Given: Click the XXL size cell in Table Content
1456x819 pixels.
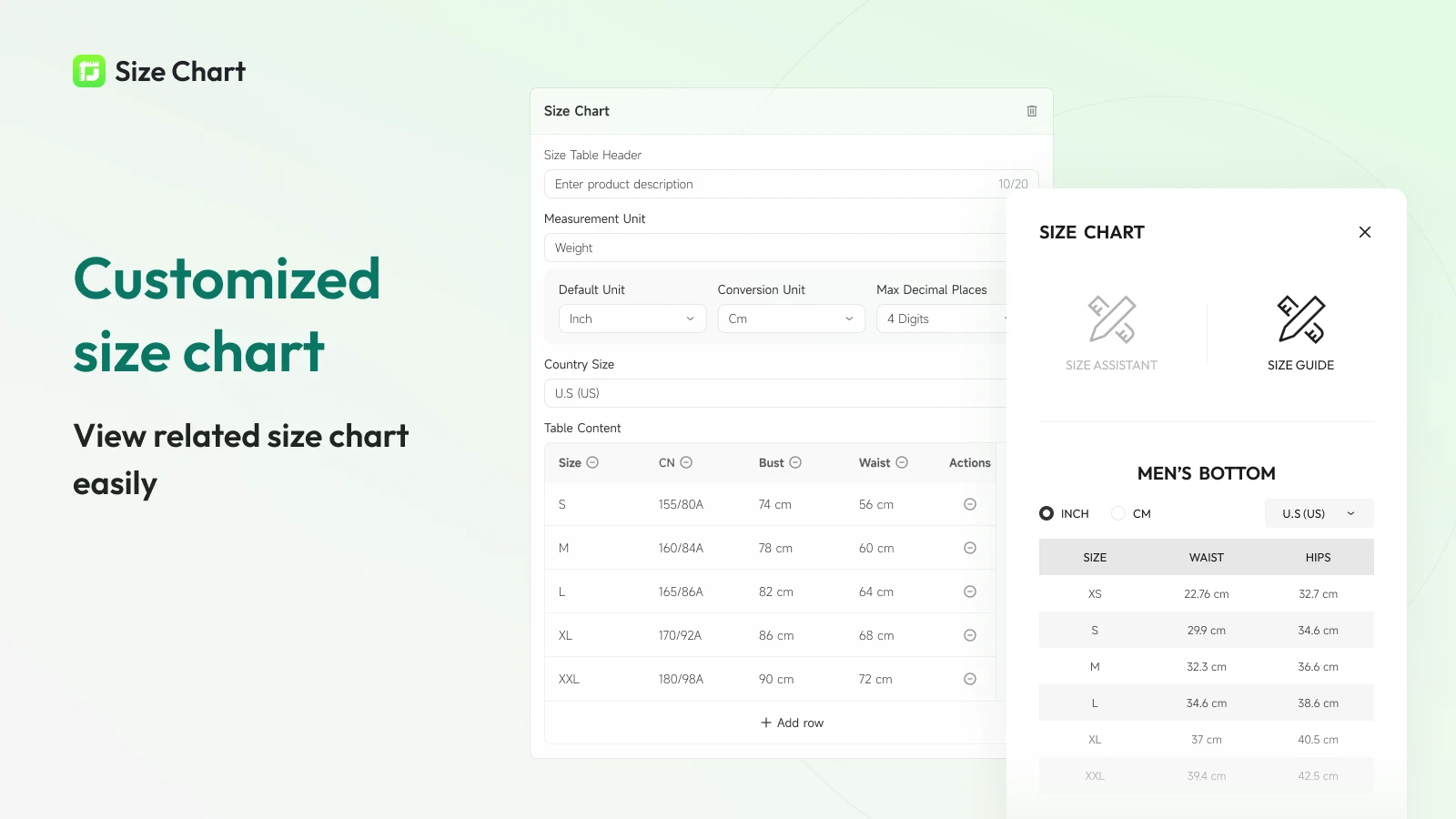Looking at the screenshot, I should click(569, 679).
